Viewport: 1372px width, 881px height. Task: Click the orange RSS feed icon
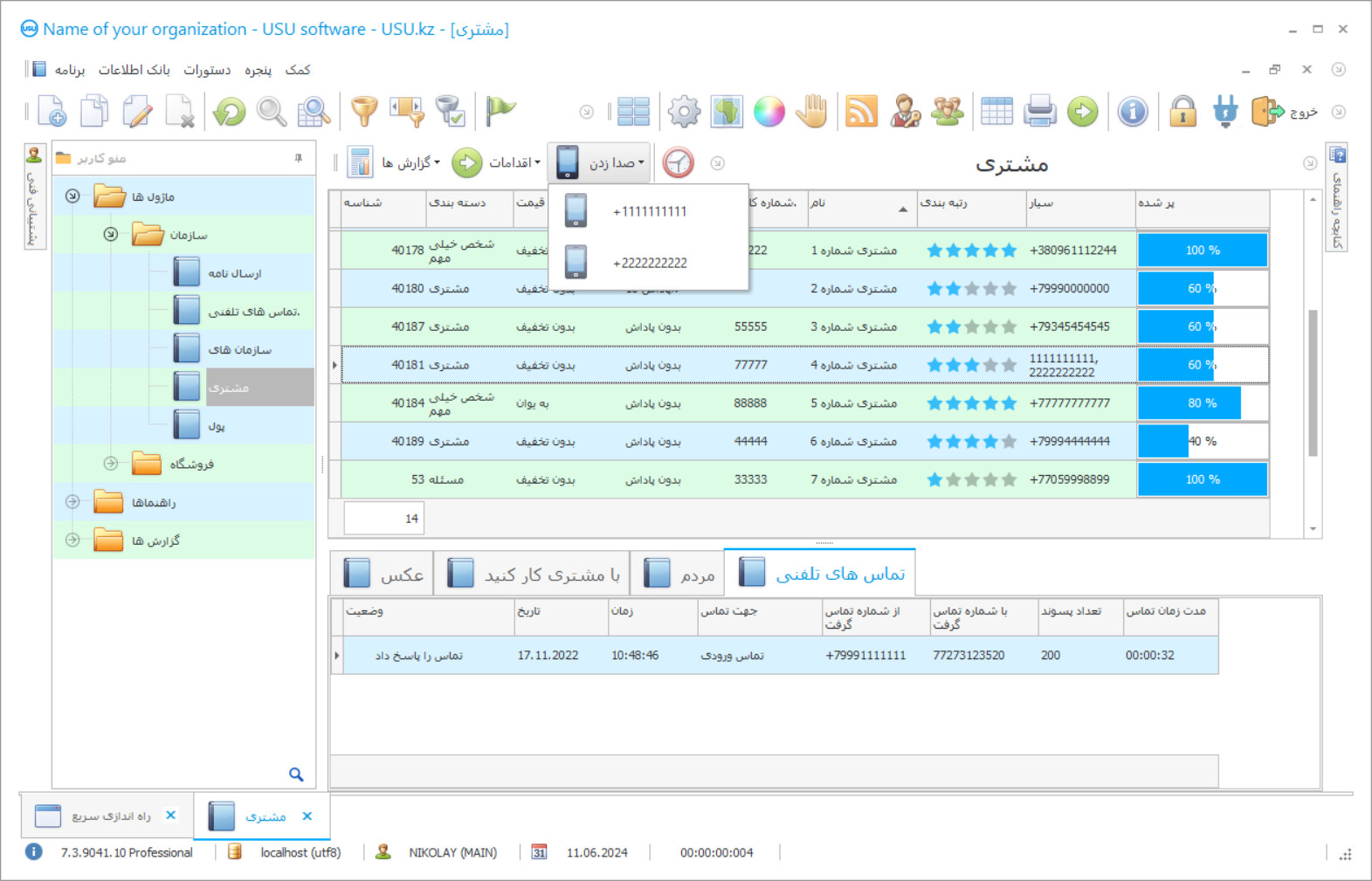pos(861,112)
